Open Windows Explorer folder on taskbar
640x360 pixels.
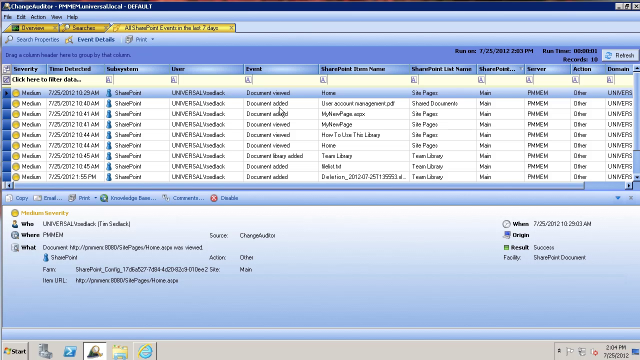pyautogui.click(x=120, y=351)
